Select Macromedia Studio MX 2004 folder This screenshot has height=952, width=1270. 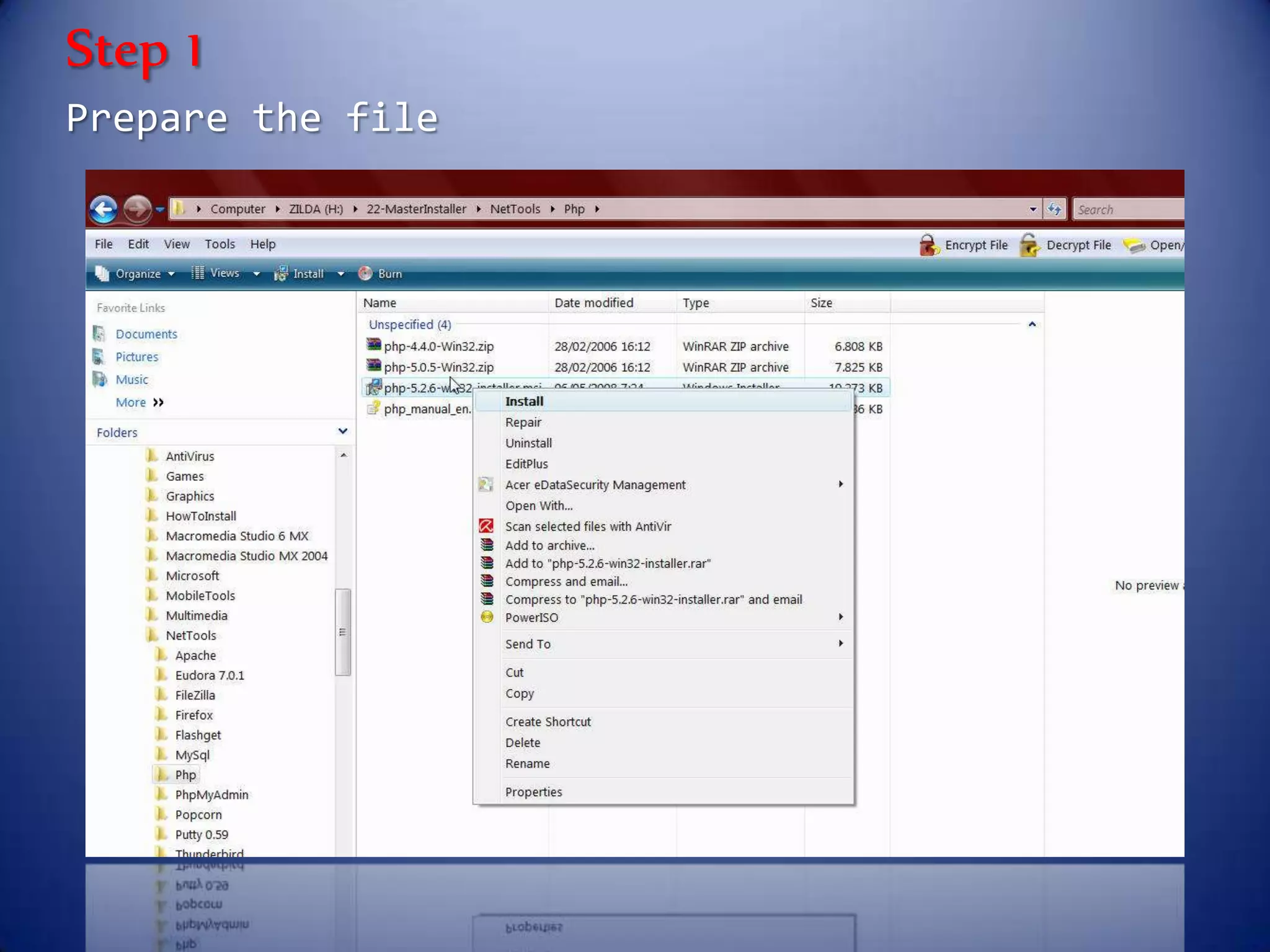click(246, 556)
